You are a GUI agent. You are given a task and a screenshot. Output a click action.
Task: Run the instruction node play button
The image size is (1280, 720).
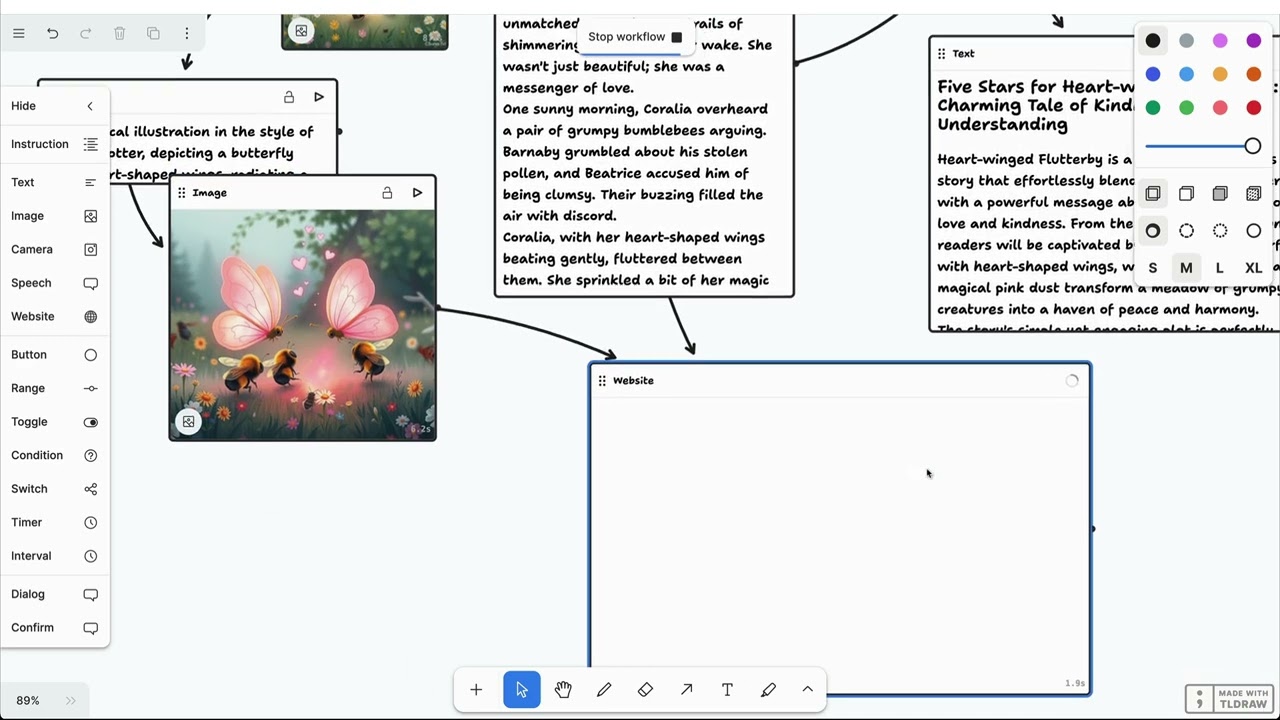319,97
